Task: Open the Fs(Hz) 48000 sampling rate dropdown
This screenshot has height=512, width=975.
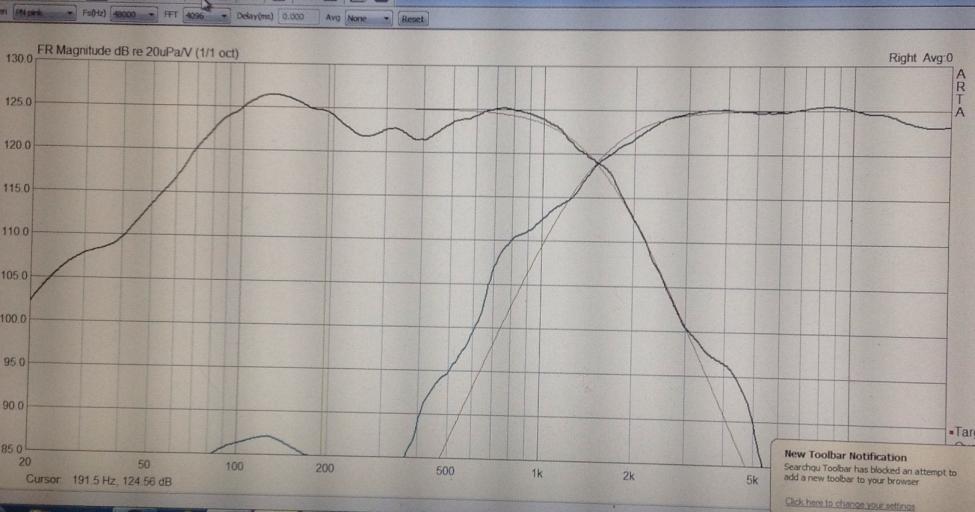Action: click(x=133, y=14)
